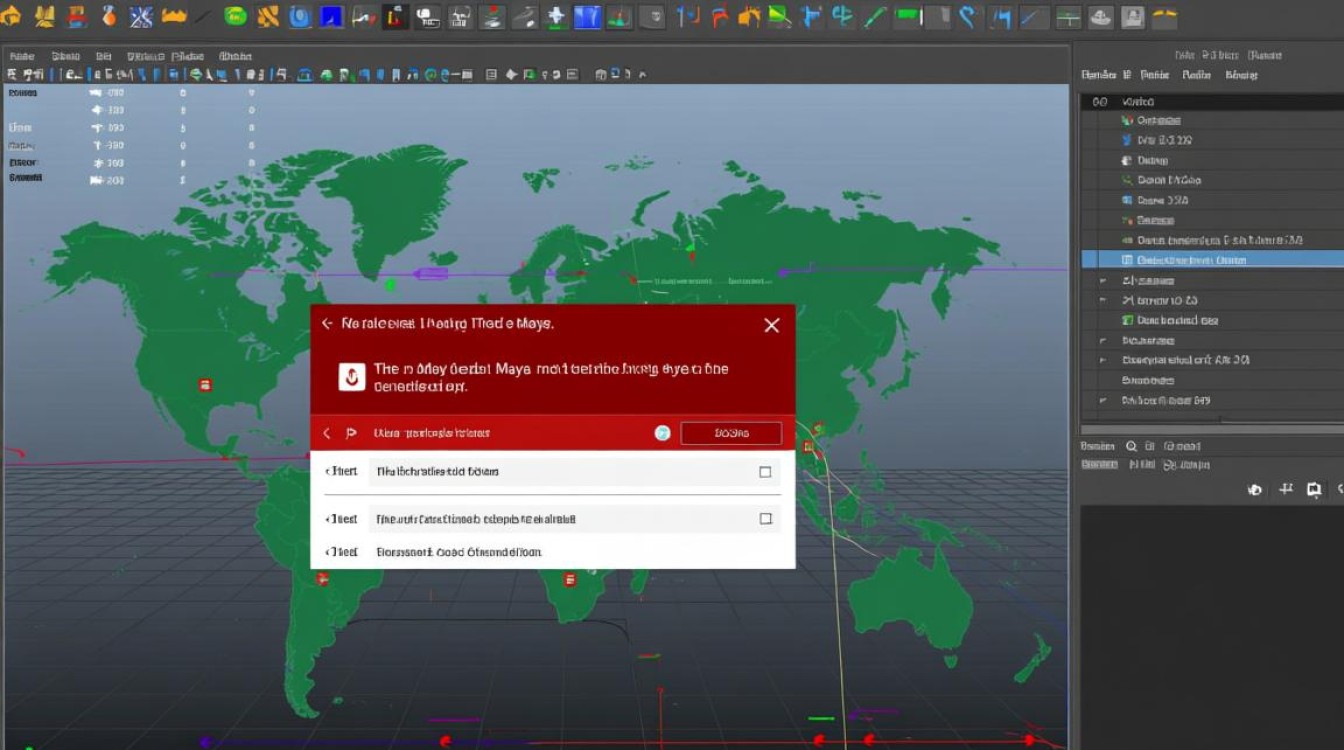Click the red marker on North America

[205, 384]
